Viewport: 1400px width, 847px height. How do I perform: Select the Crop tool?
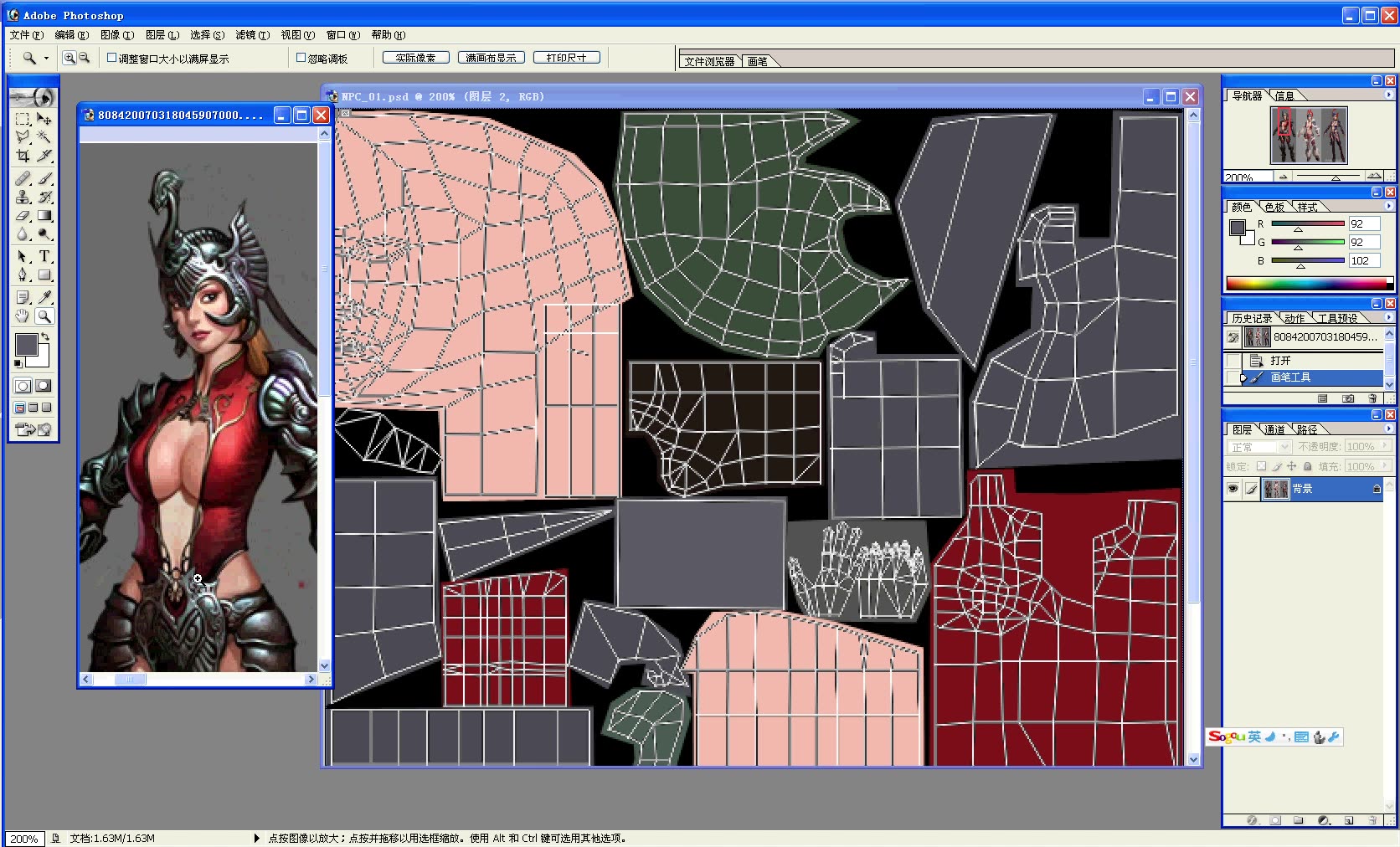(23, 156)
